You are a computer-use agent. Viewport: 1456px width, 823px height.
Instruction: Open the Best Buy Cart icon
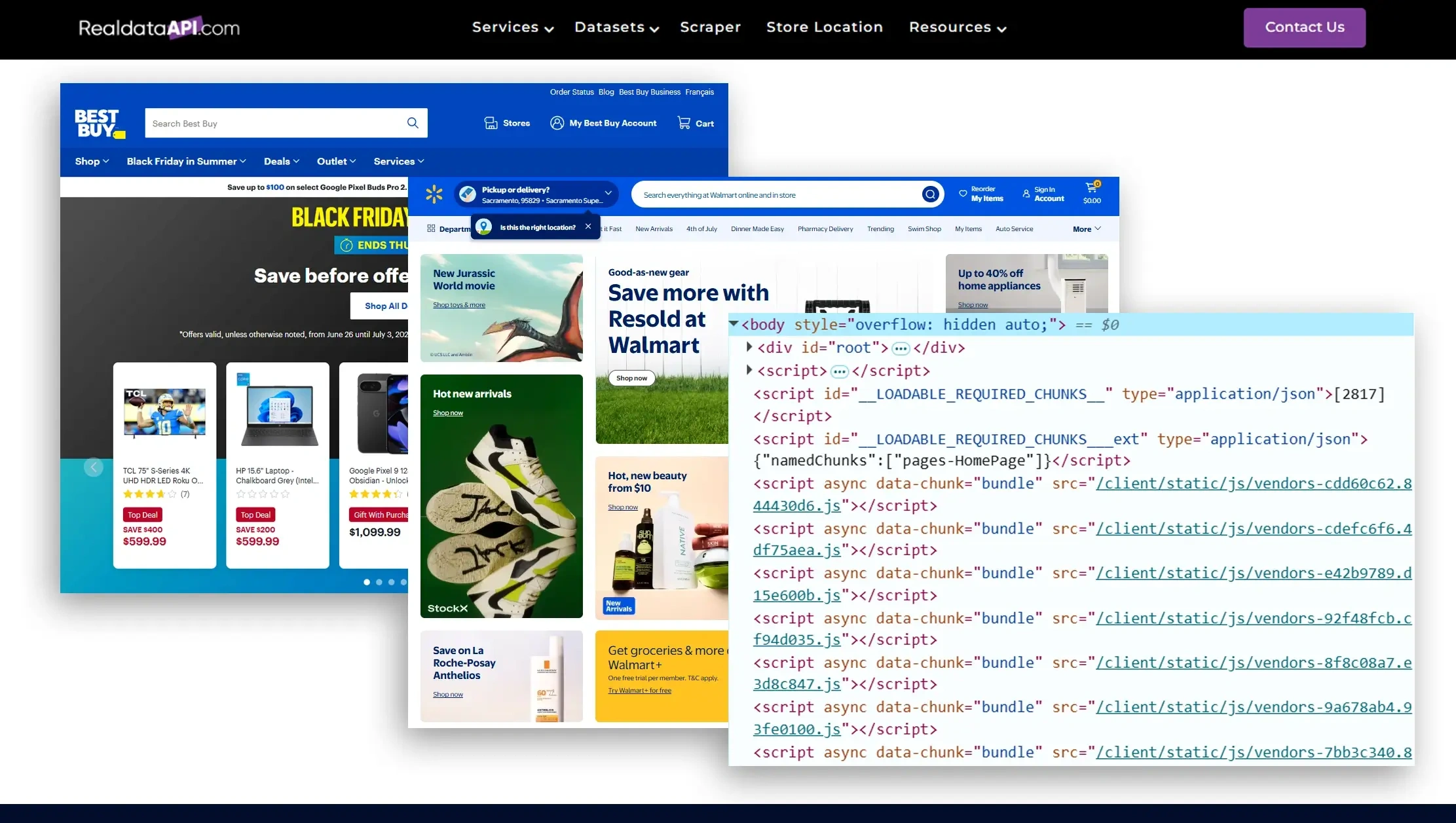(683, 122)
